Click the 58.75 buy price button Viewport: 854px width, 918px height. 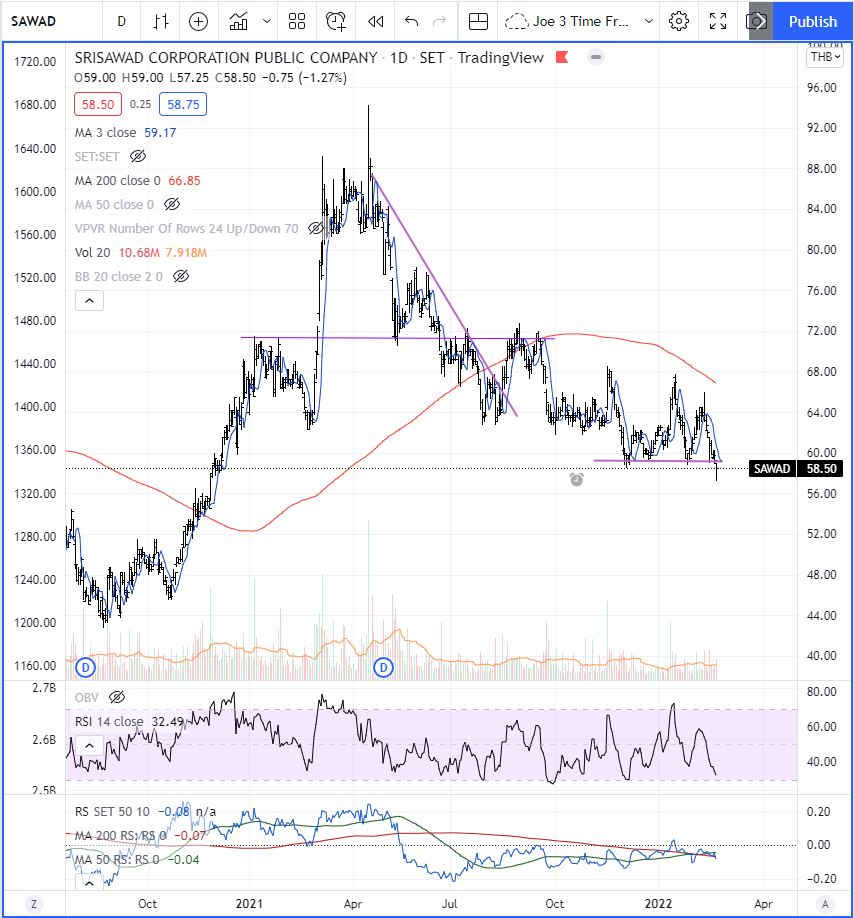183,105
